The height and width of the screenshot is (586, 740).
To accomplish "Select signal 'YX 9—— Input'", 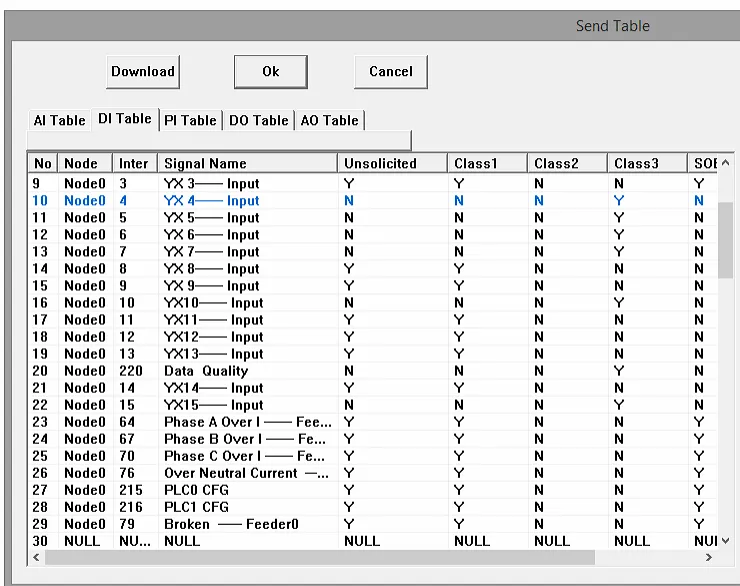I will click(x=211, y=285).
